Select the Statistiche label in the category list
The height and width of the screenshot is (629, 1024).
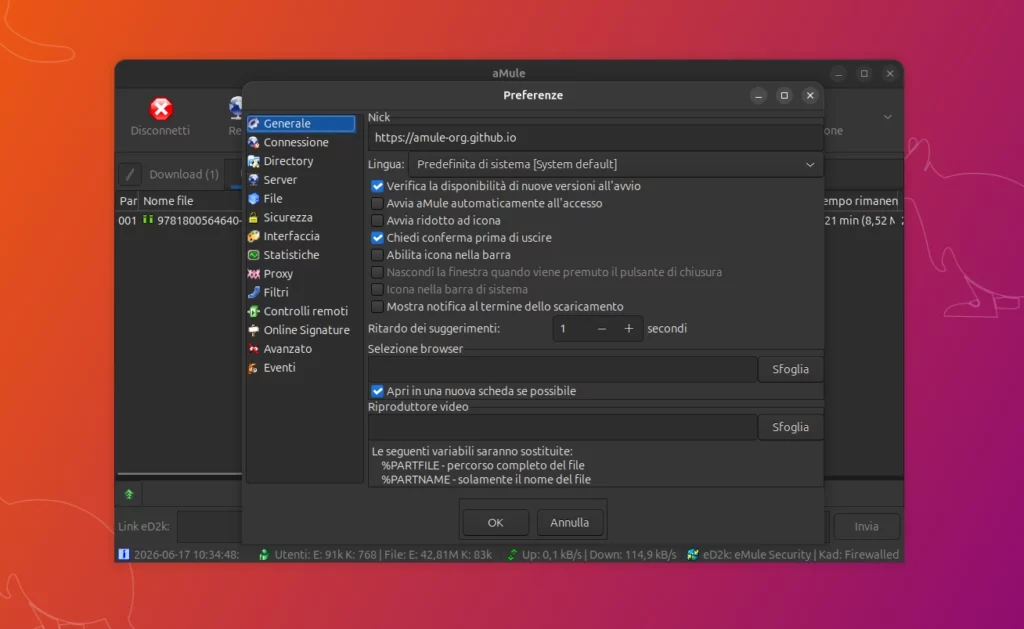coord(291,255)
